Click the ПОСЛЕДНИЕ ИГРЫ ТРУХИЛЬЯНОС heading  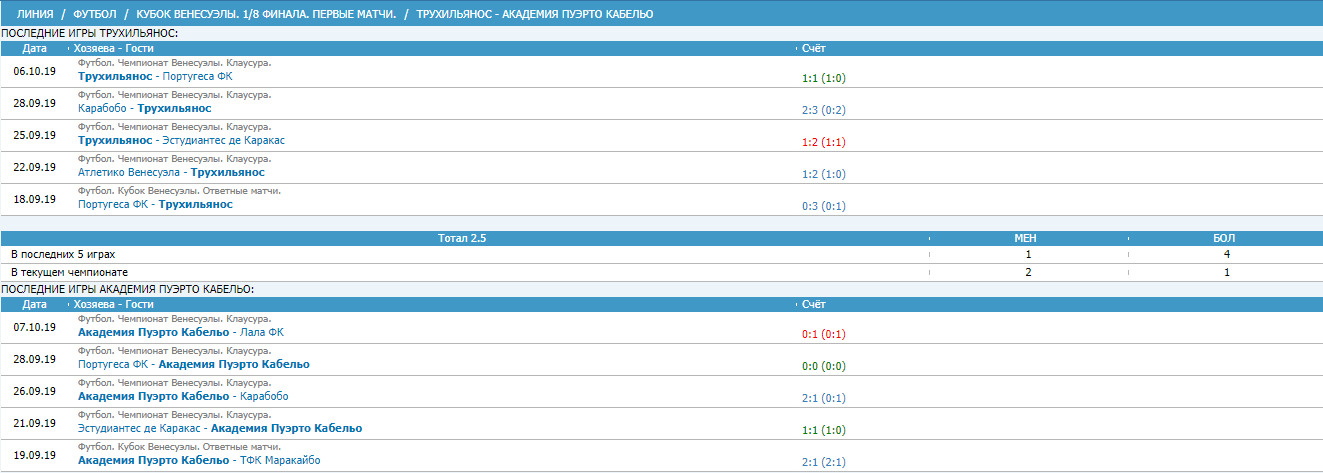(90, 33)
